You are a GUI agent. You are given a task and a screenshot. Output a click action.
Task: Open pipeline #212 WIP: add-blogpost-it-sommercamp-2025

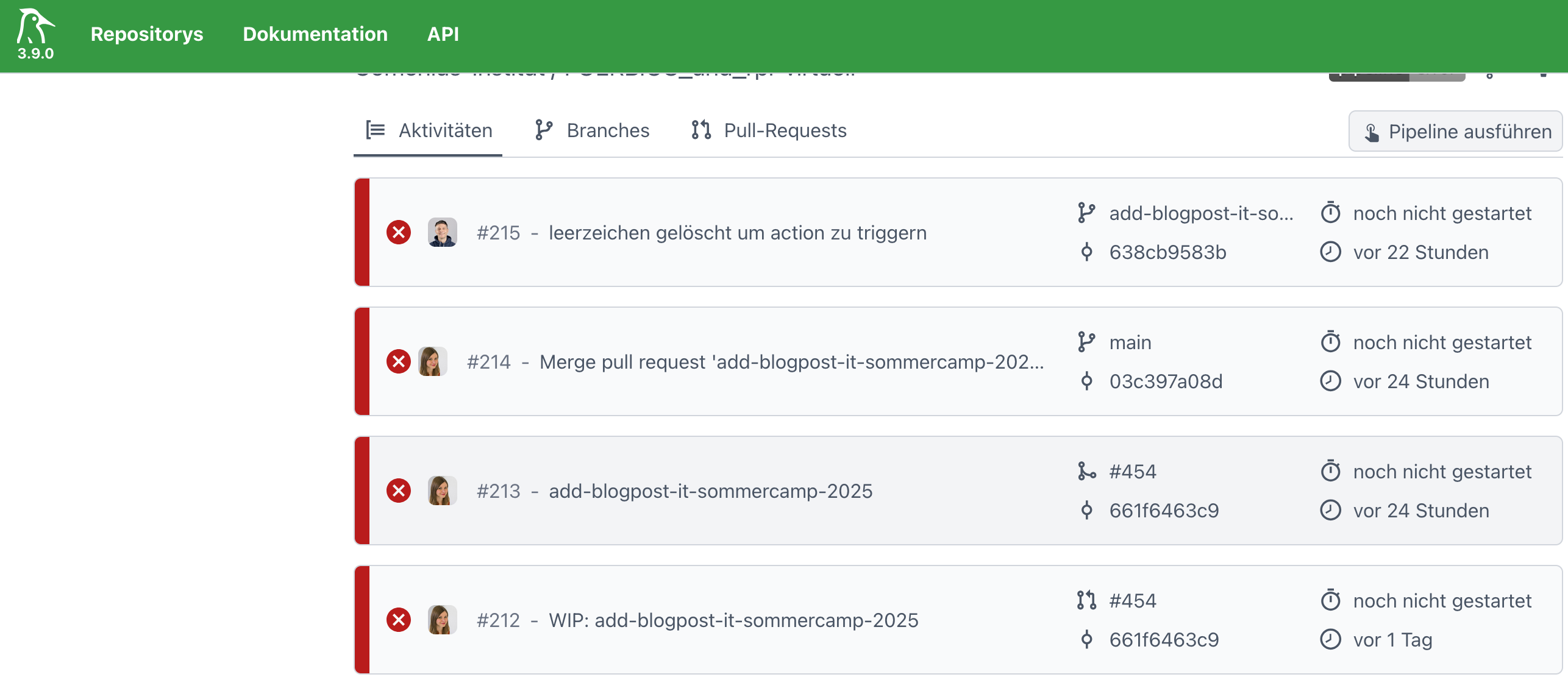733,620
